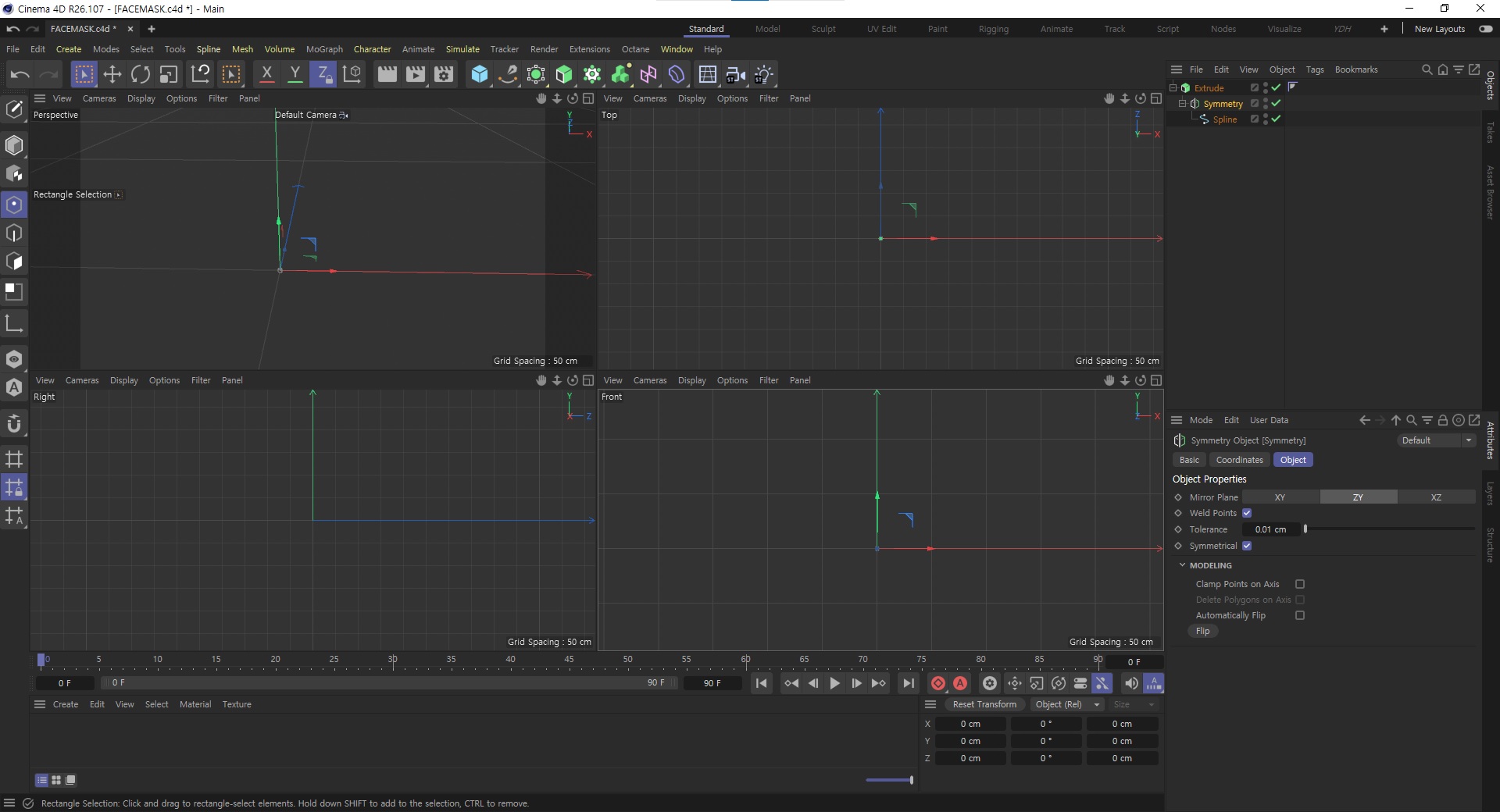Click Reset Transform button
1500x812 pixels.
point(984,704)
